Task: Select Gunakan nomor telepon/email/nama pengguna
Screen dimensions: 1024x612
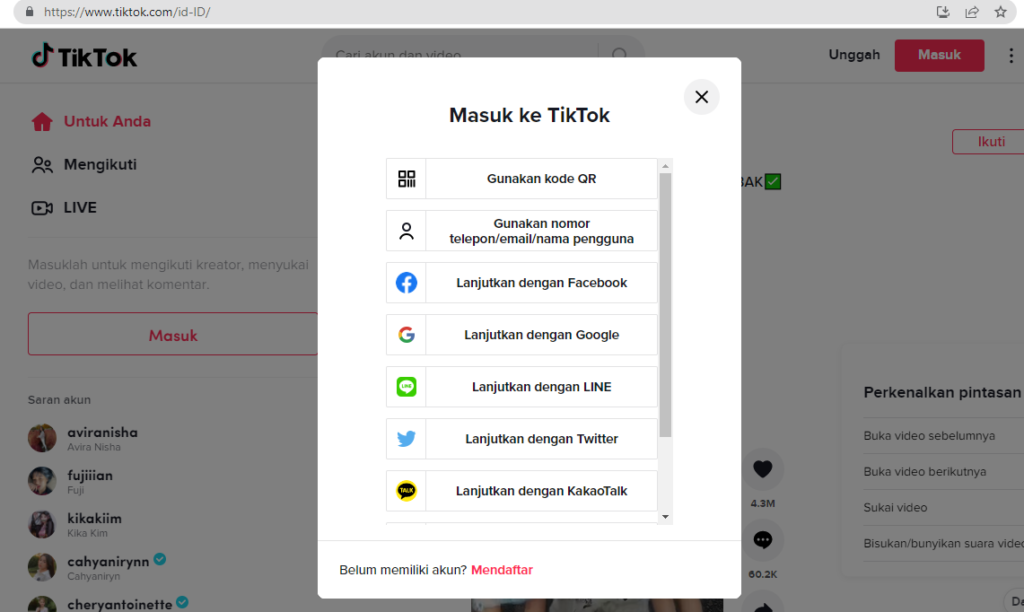Action: click(522, 231)
